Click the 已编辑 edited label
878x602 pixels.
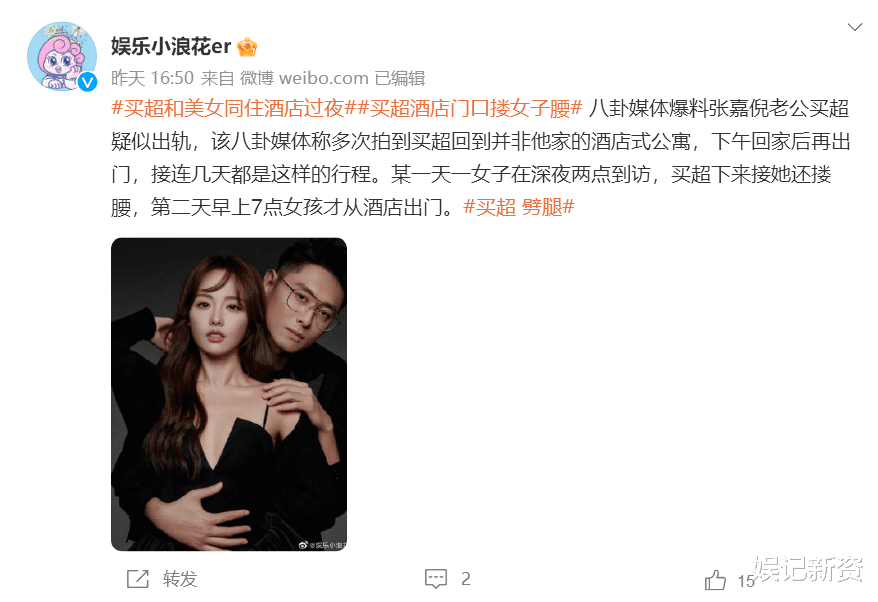click(400, 78)
